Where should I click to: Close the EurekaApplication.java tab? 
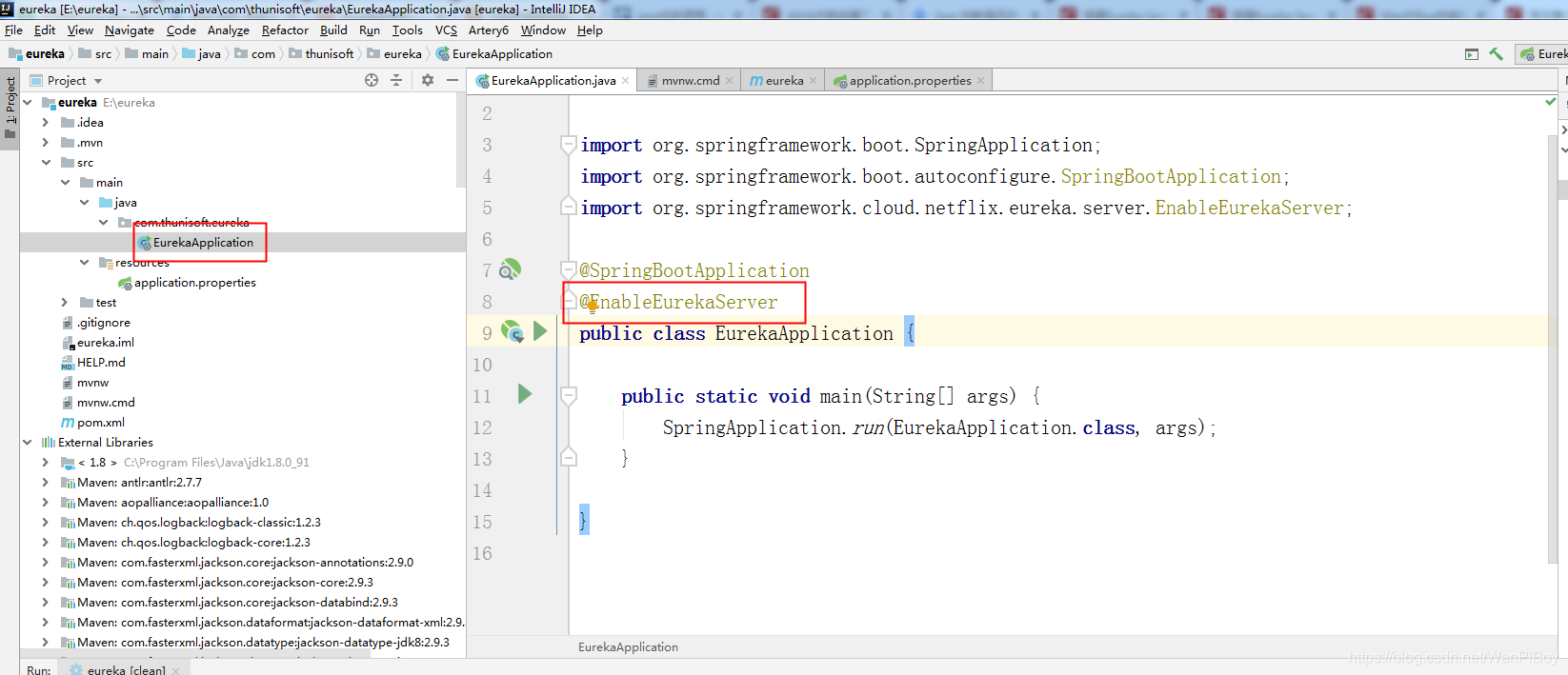[x=625, y=81]
